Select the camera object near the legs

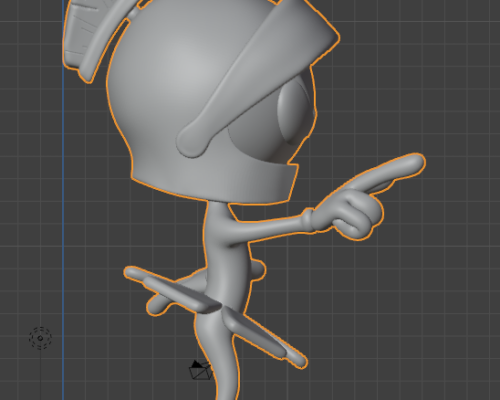(x=201, y=370)
